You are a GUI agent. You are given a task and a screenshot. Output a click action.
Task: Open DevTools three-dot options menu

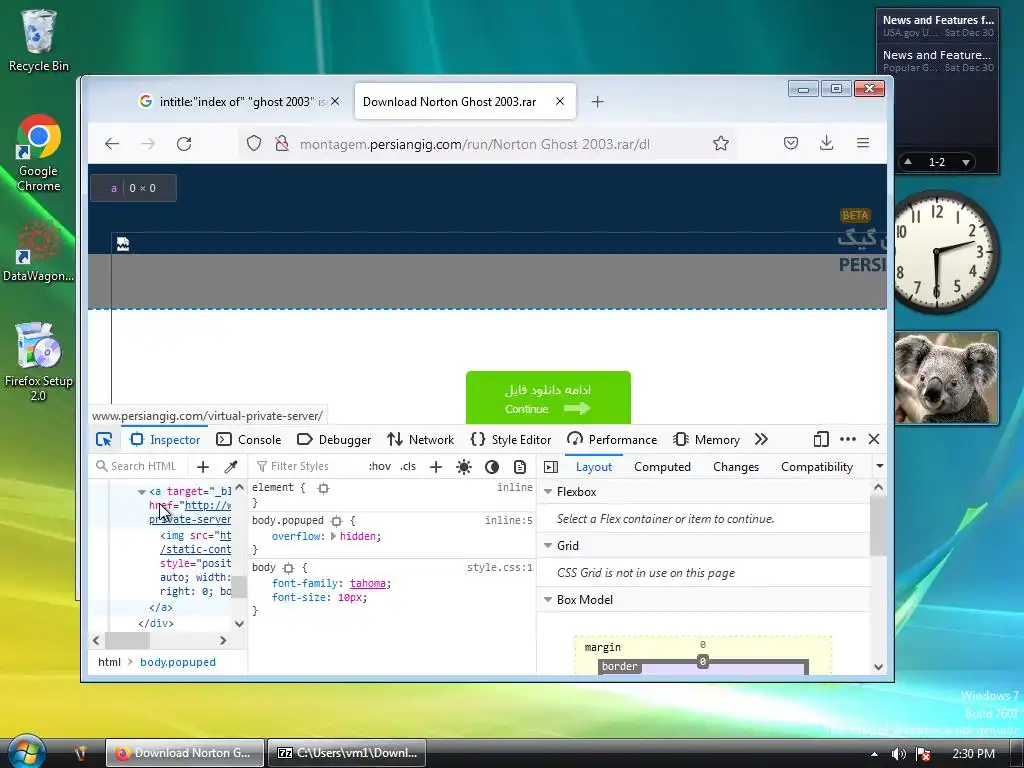[848, 440]
